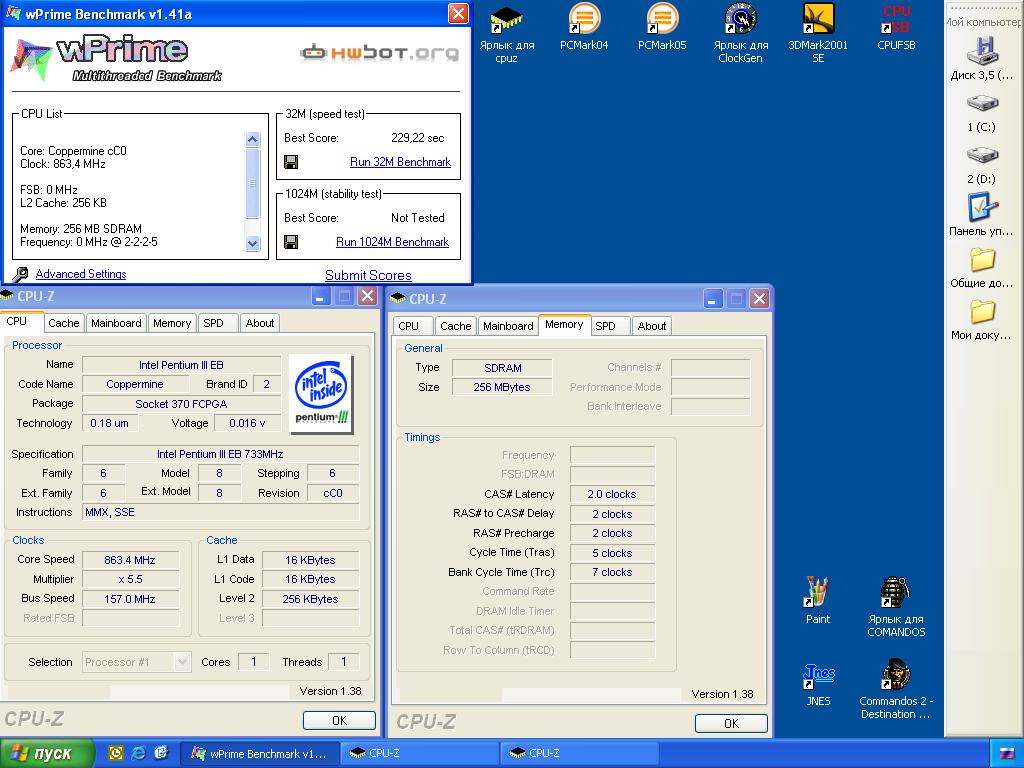
Task: Click the Level 2 256 KBytes field
Action: coord(310,599)
